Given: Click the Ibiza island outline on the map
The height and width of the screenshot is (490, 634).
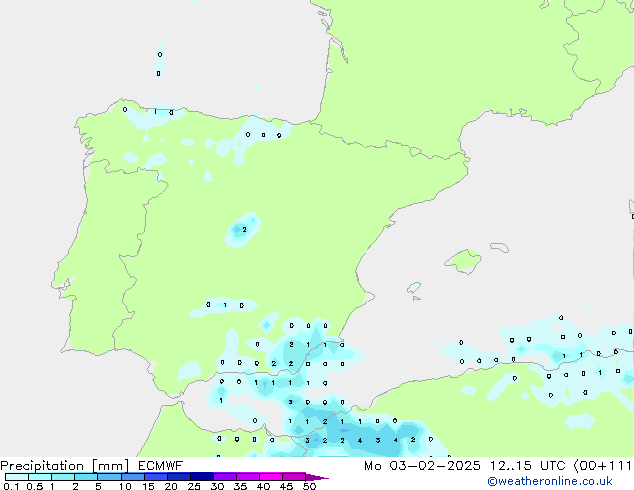Looking at the screenshot, I should click(414, 288).
